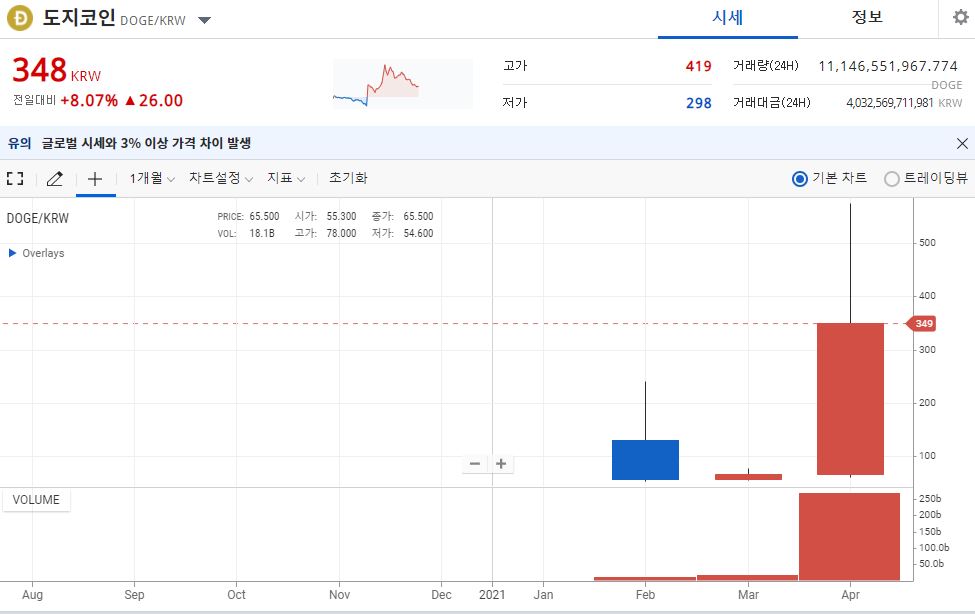Toggle fullscreen chart icon

[15, 179]
